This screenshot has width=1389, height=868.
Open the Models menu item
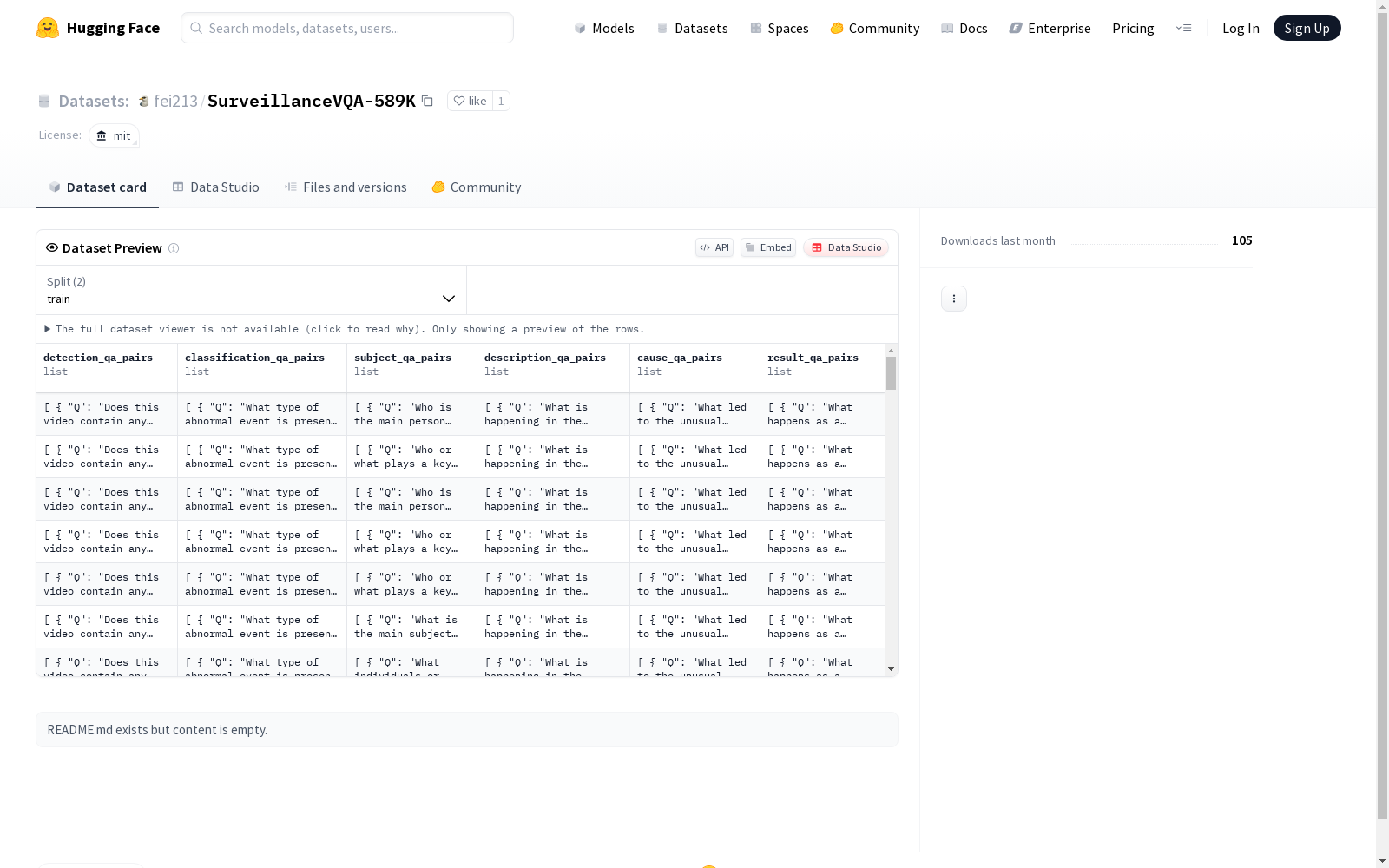(x=604, y=28)
